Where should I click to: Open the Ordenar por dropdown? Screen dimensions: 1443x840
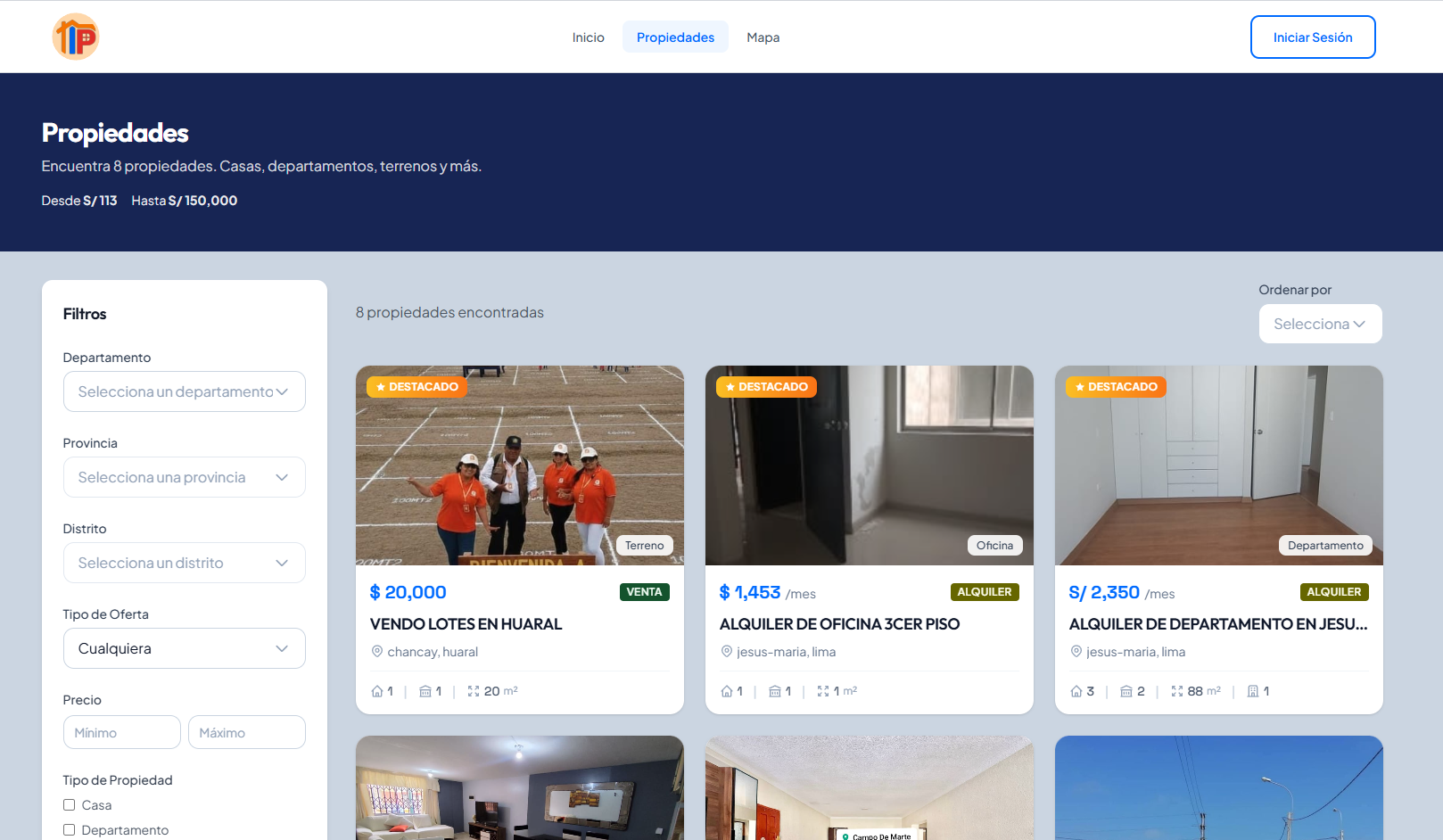[x=1320, y=324]
